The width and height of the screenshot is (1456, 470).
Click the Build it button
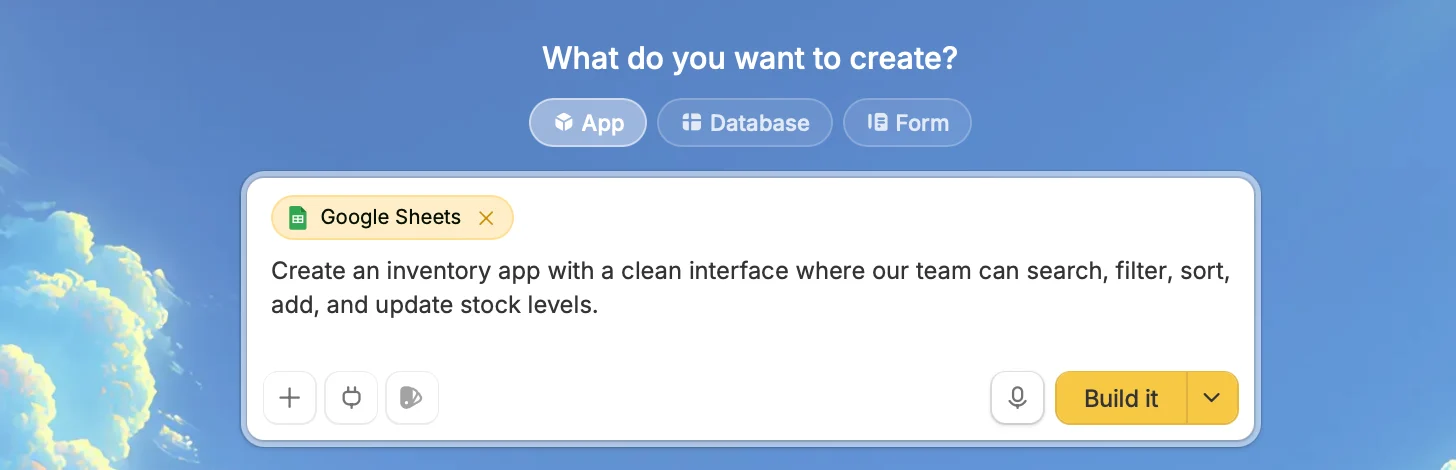[x=1121, y=398]
